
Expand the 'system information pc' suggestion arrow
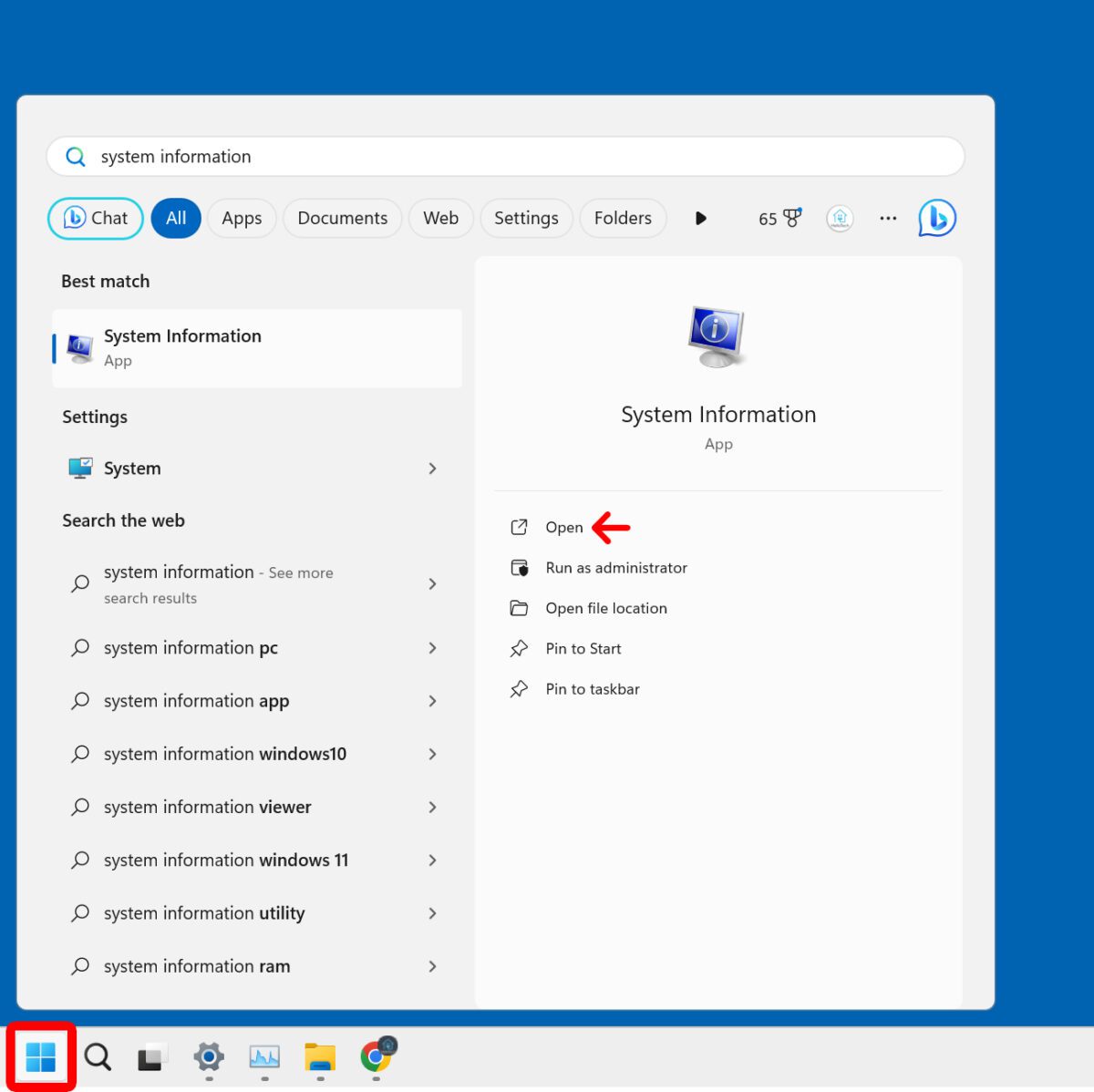click(x=432, y=648)
